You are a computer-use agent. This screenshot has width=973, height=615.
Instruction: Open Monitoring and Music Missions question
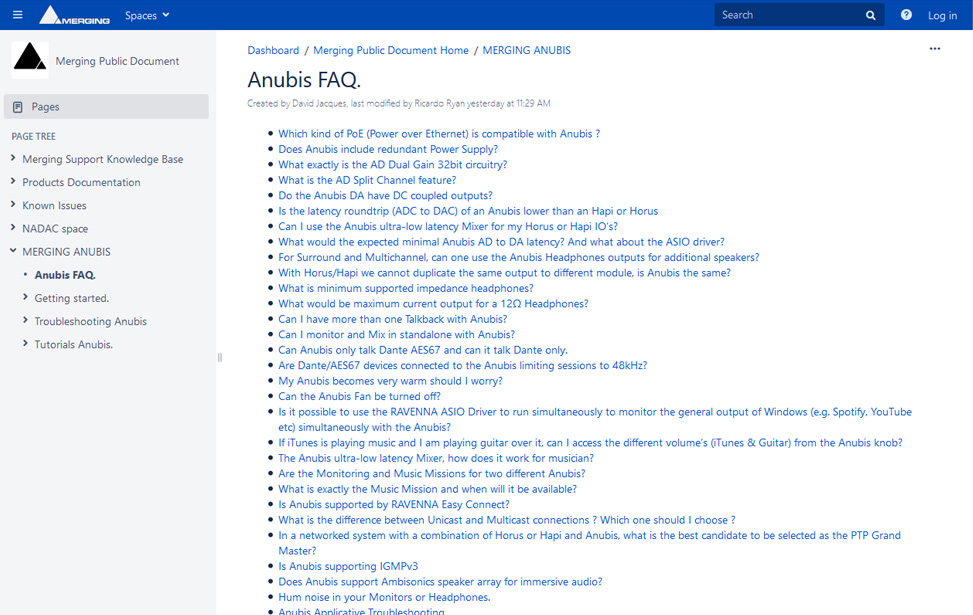(432, 474)
